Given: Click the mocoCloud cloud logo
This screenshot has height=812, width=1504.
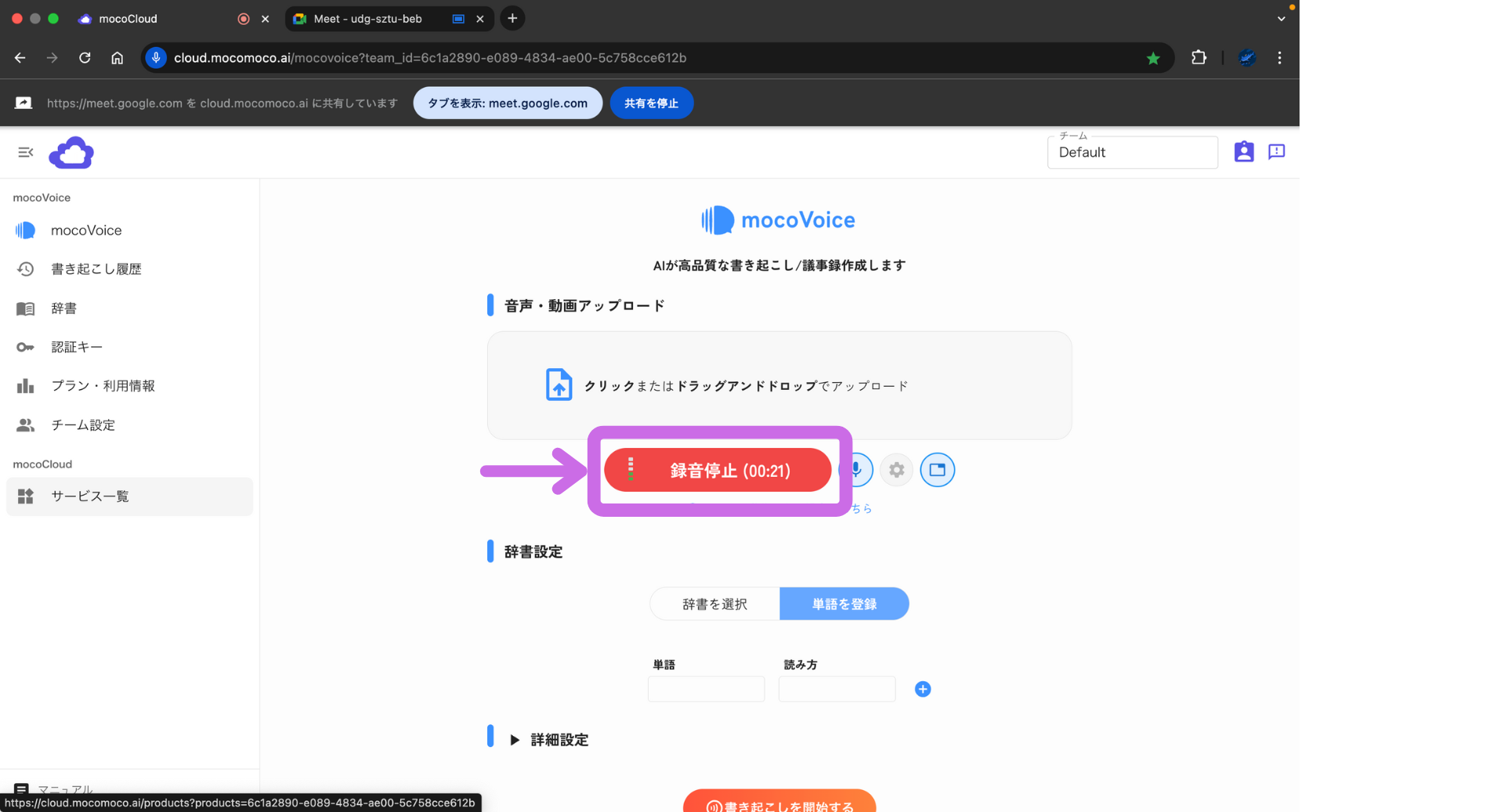Looking at the screenshot, I should click(x=71, y=153).
